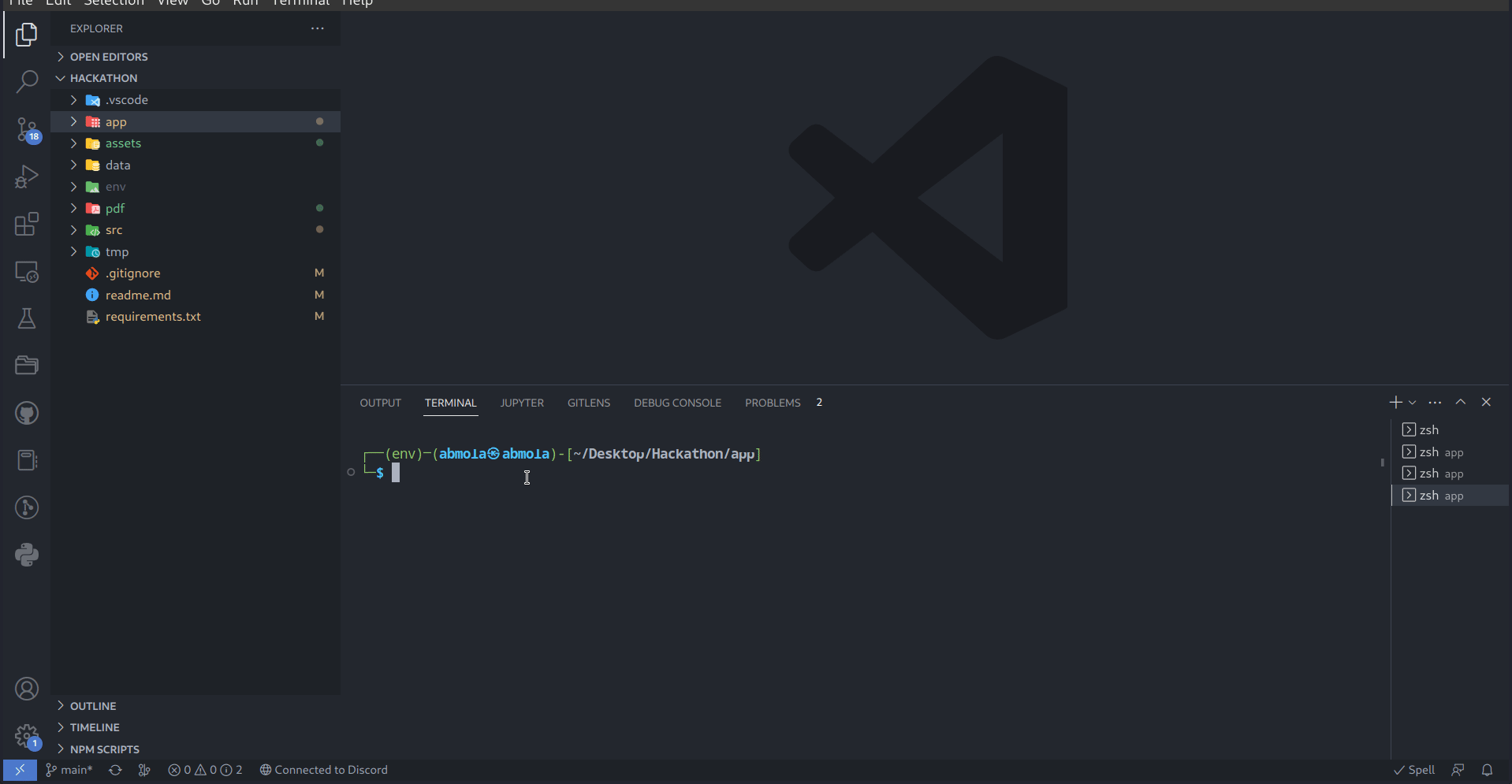Open the notebook icon in activity bar
This screenshot has width=1512, height=784.
[x=27, y=460]
